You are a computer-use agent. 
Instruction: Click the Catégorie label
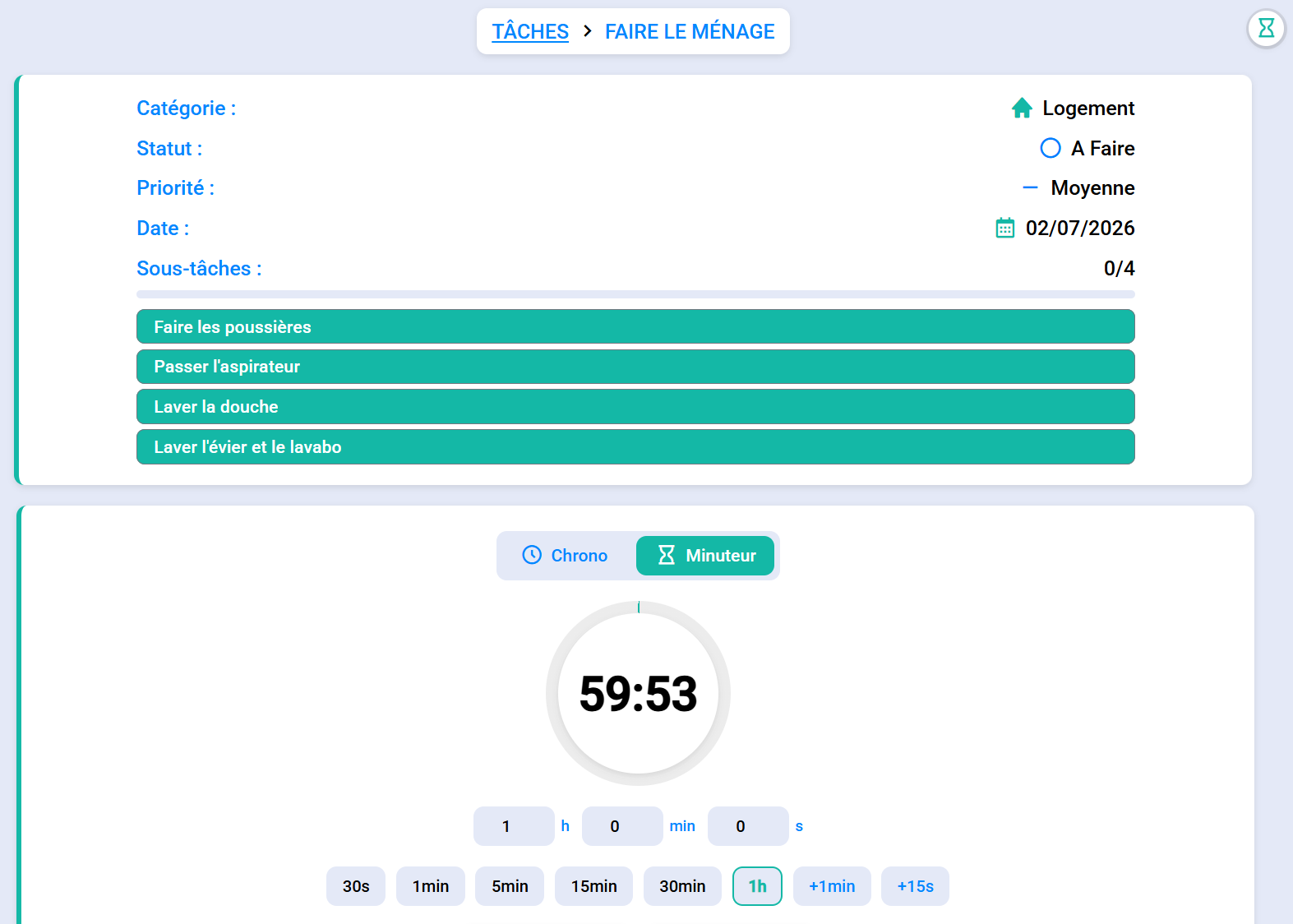click(x=187, y=108)
